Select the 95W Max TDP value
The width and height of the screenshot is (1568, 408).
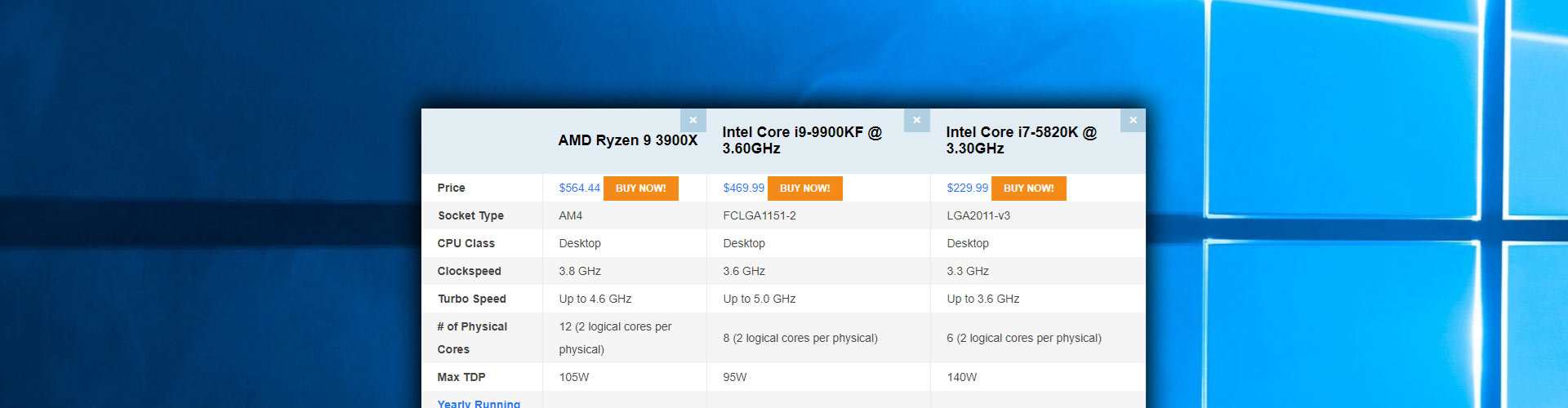coord(735,377)
